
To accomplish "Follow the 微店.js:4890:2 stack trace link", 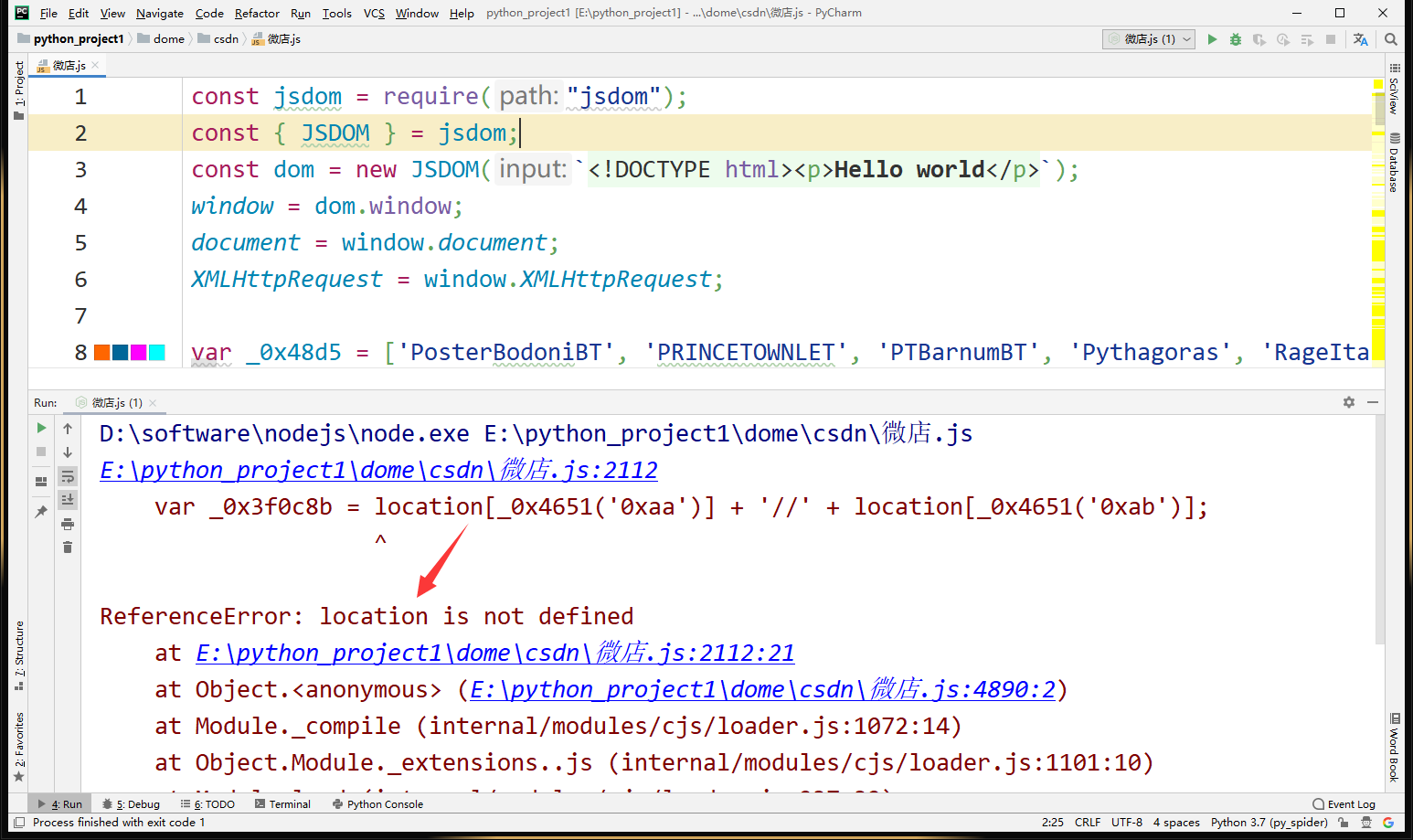I will [763, 689].
